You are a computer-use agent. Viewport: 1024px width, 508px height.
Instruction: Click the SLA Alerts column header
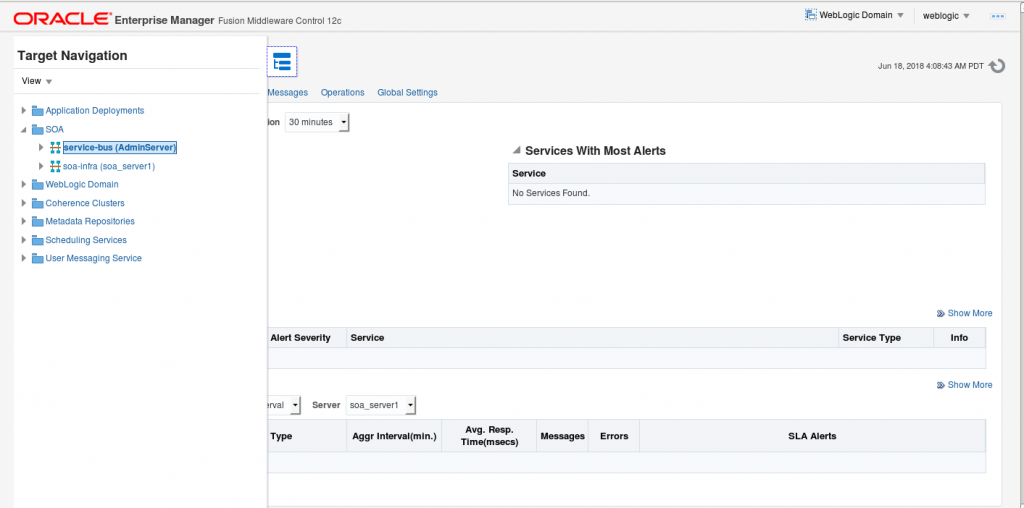point(812,436)
